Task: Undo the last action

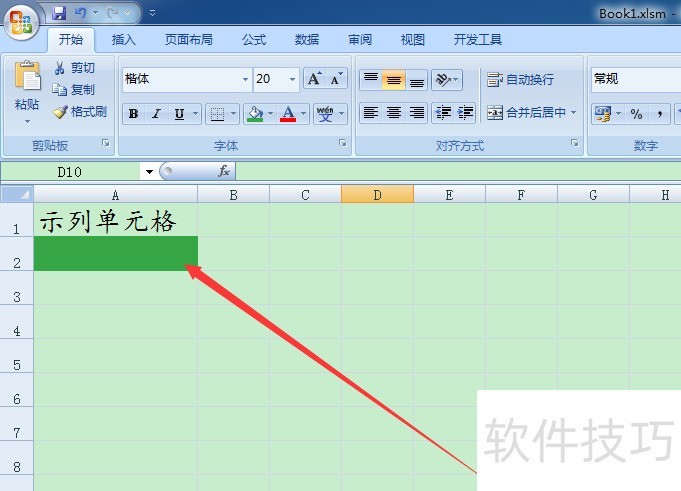Action: pos(80,13)
